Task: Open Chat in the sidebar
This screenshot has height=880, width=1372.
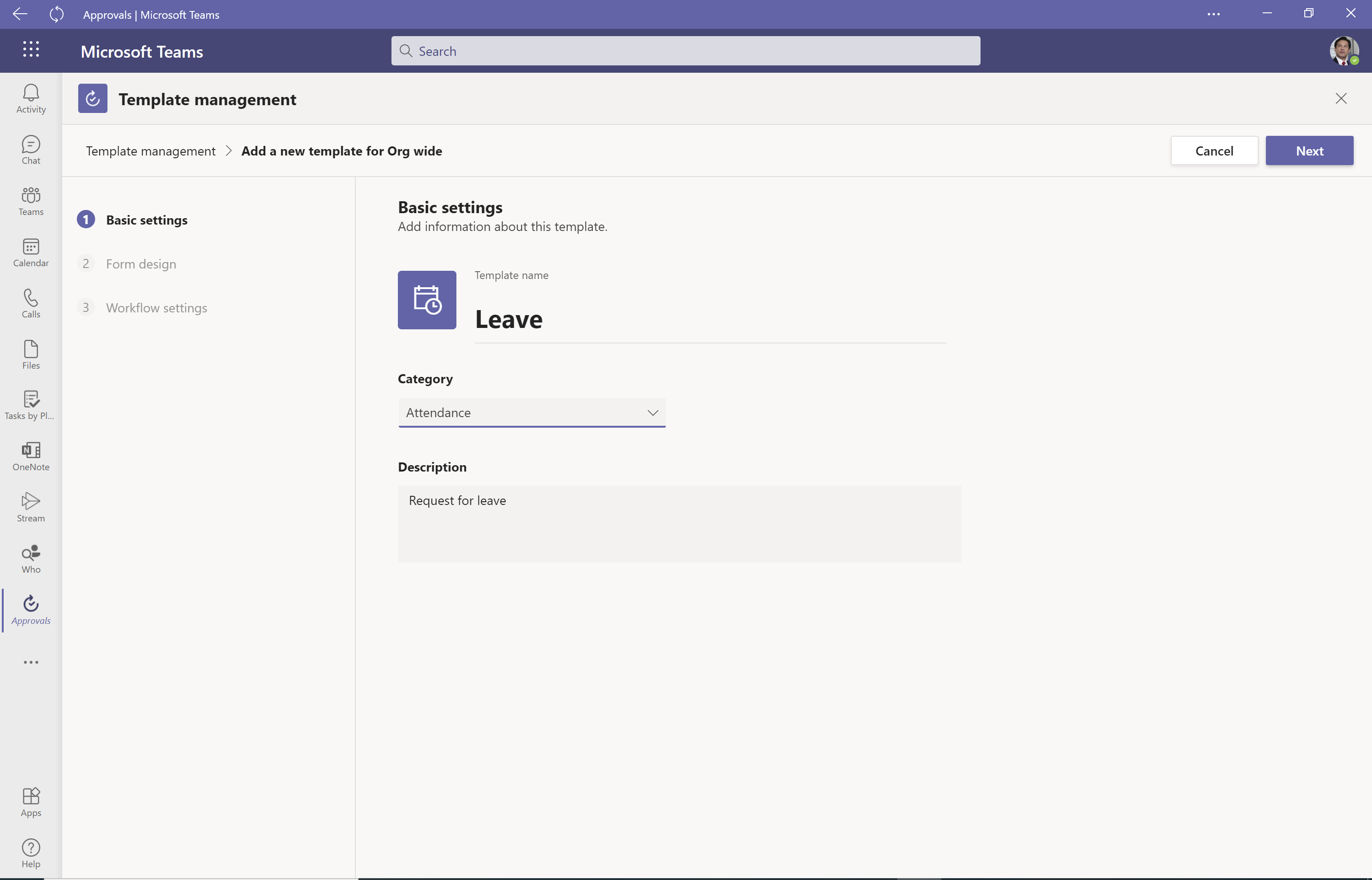Action: coord(31,150)
